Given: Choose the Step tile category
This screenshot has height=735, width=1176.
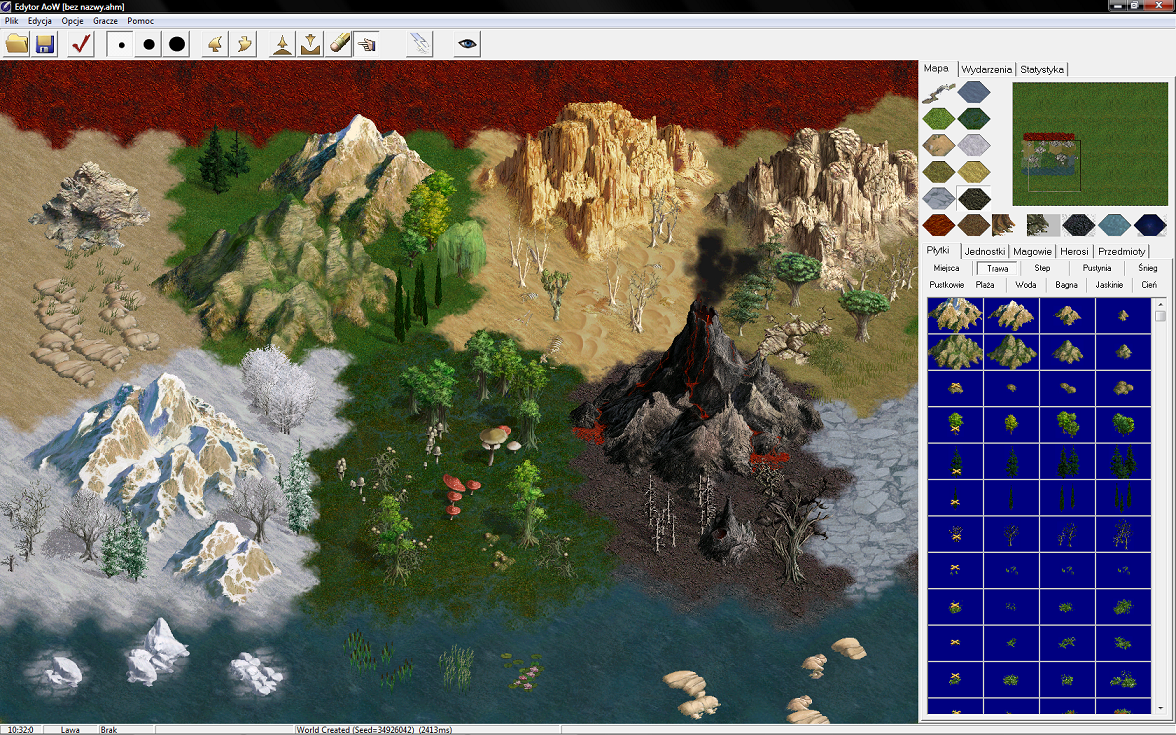Looking at the screenshot, I should click(1042, 268).
